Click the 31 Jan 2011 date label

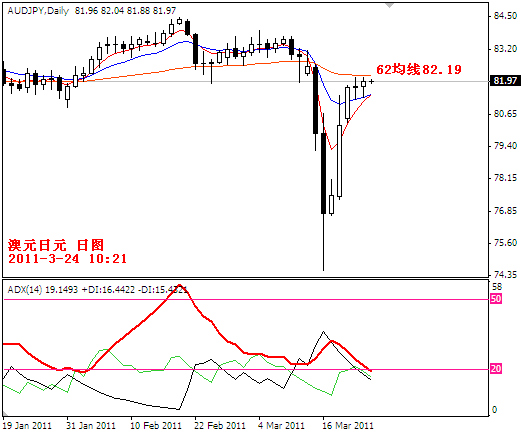click(x=91, y=425)
